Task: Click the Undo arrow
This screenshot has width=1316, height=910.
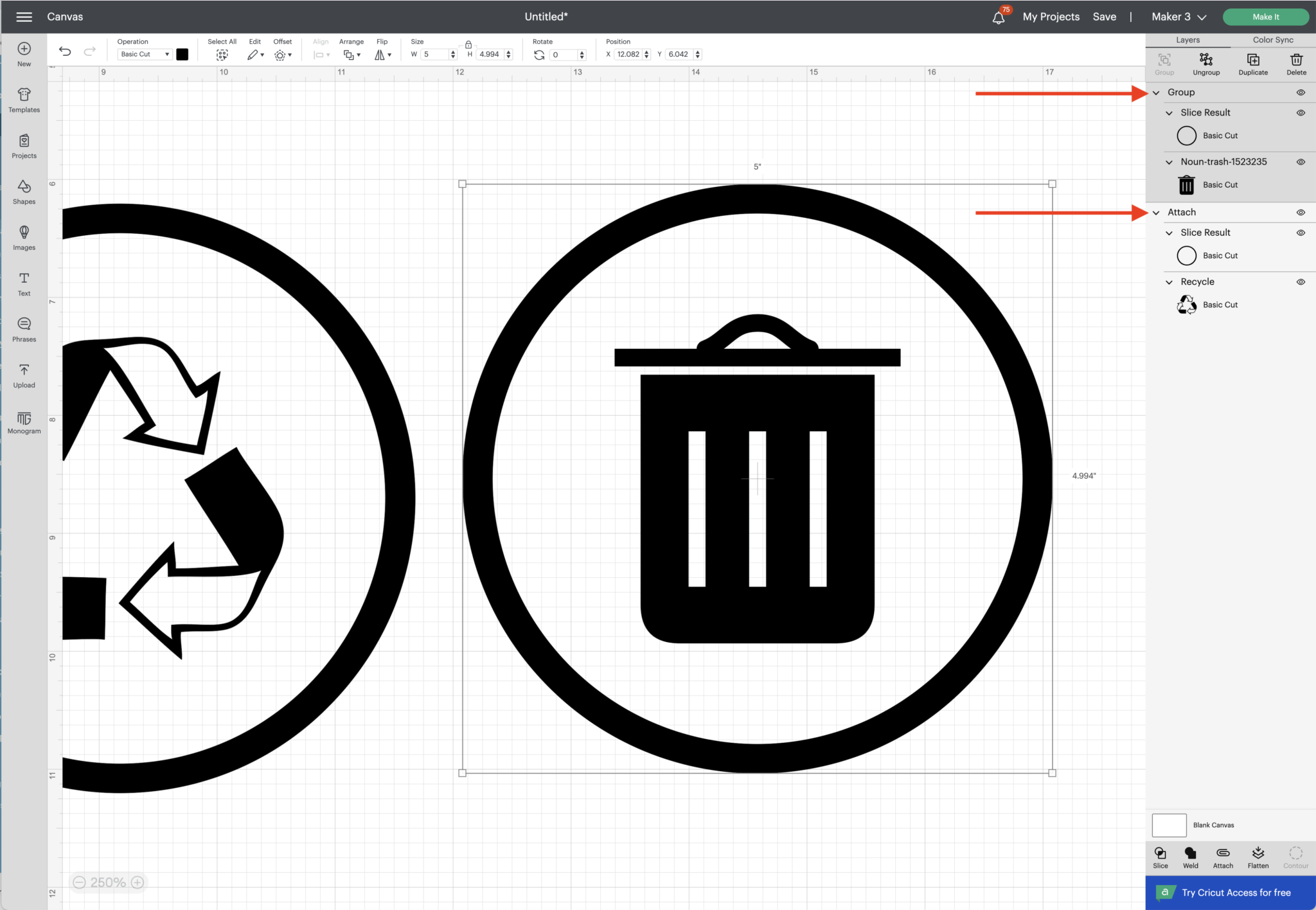Action: pyautogui.click(x=65, y=51)
